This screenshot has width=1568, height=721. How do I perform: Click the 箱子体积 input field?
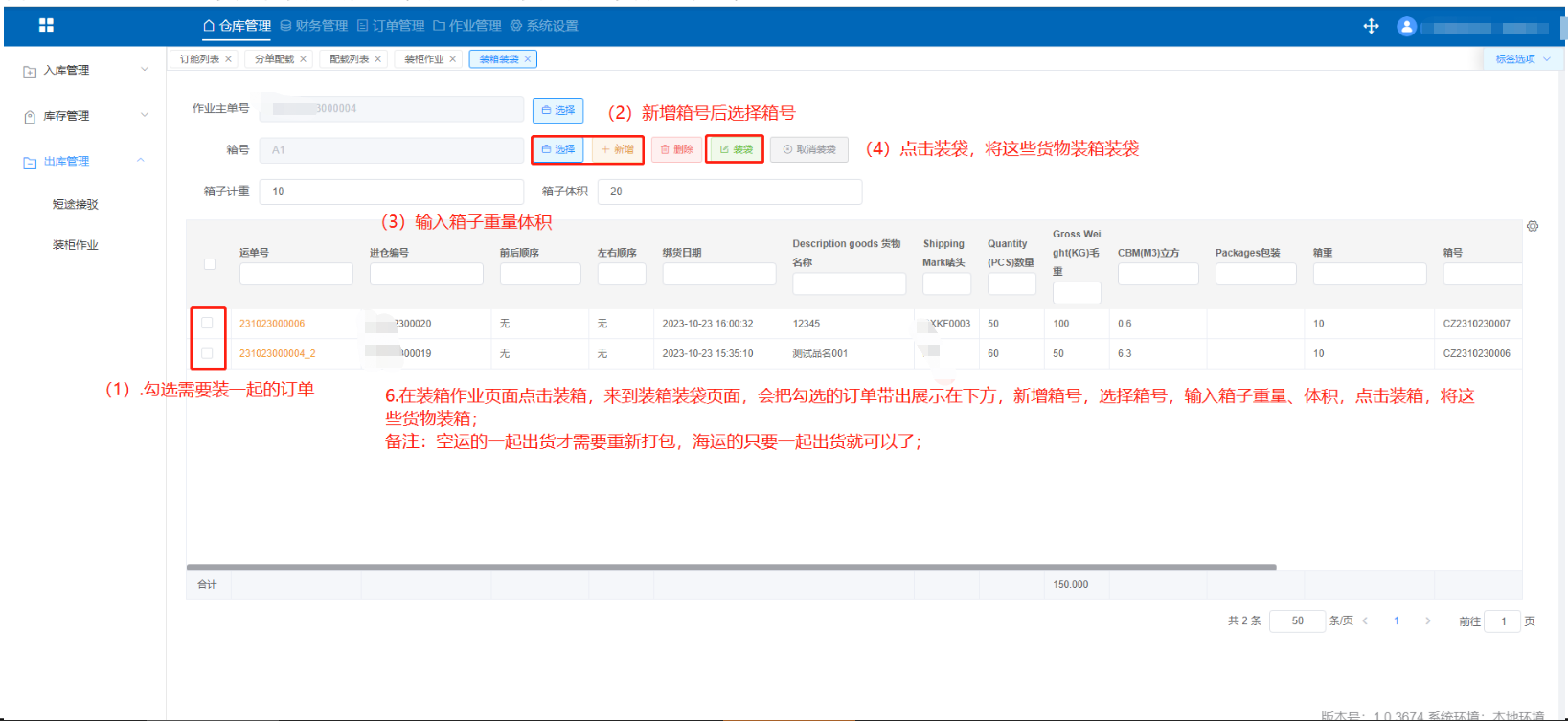pos(730,192)
